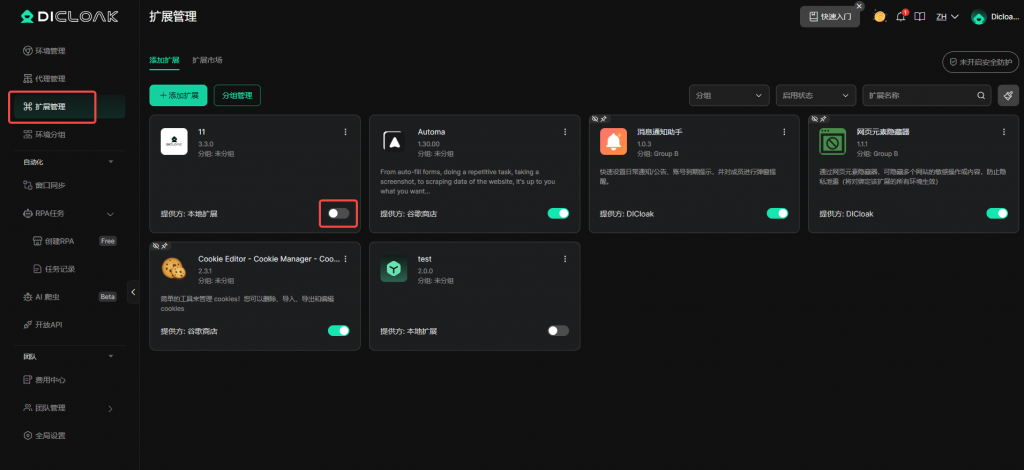Click the clear filters brush icon
1024x470 pixels.
(x=1008, y=95)
